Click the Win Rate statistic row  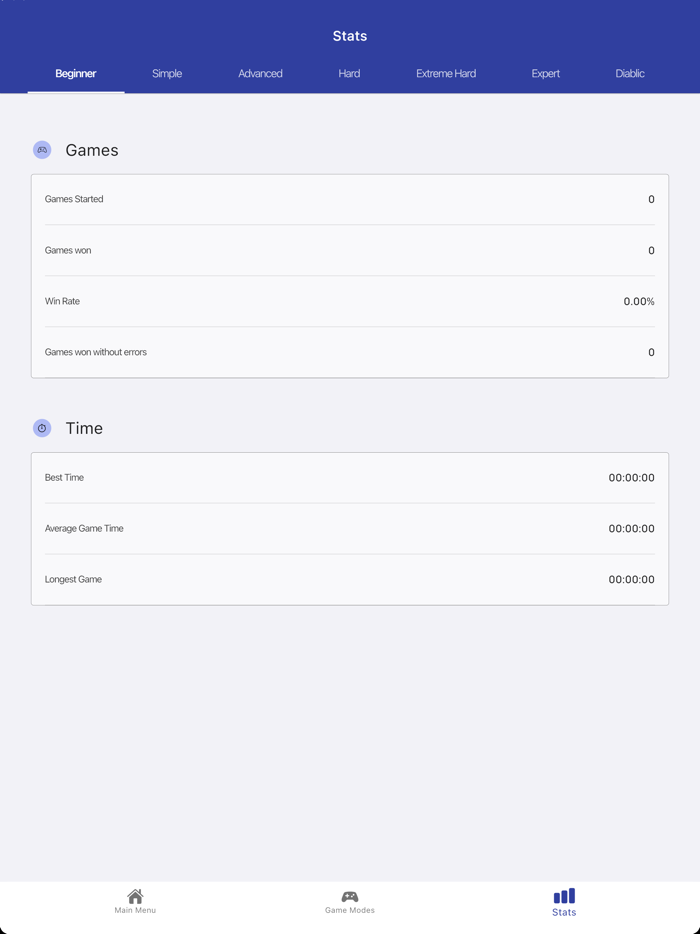tap(349, 301)
